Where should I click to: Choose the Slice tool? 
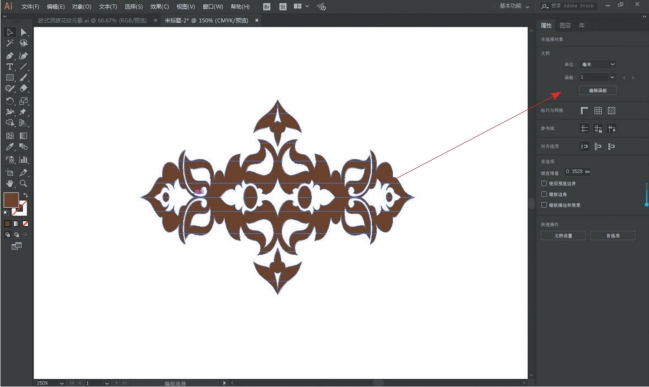coord(24,172)
